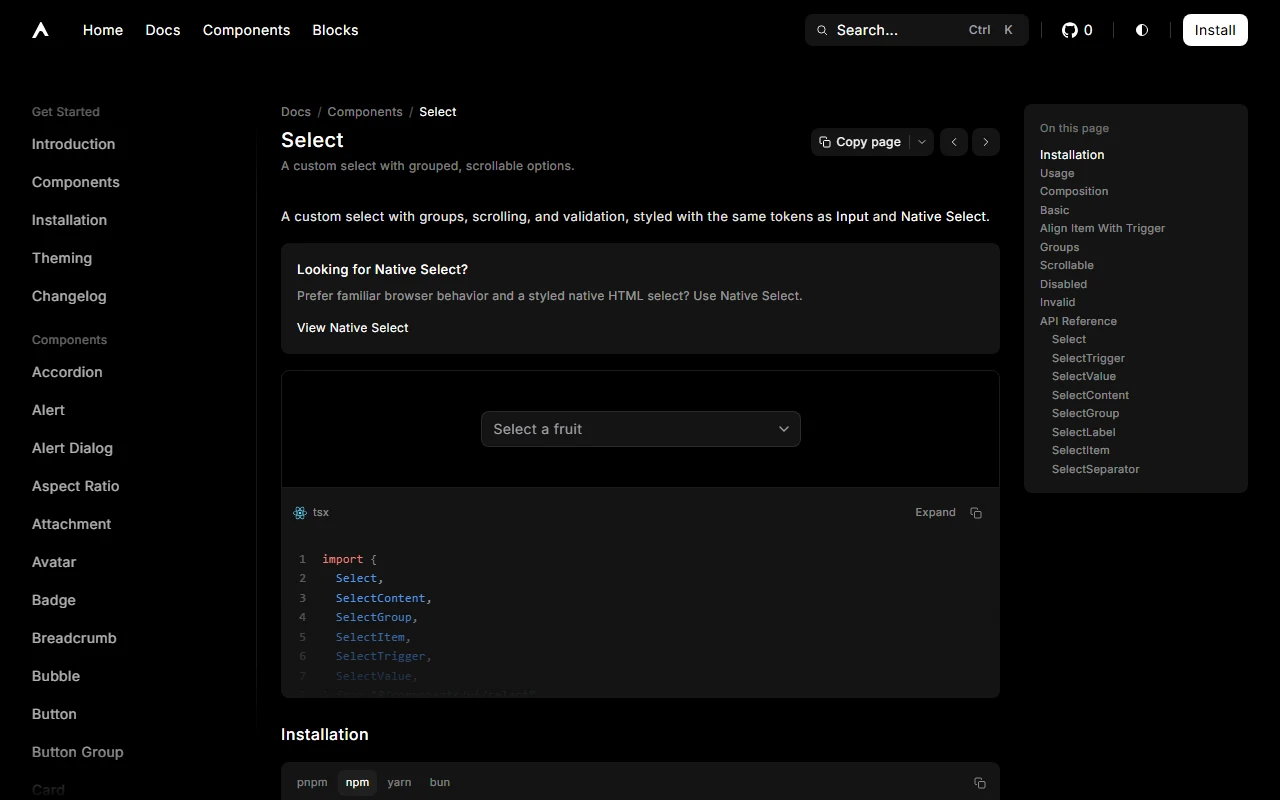
Task: Open Docs in top navigation
Action: (x=163, y=30)
